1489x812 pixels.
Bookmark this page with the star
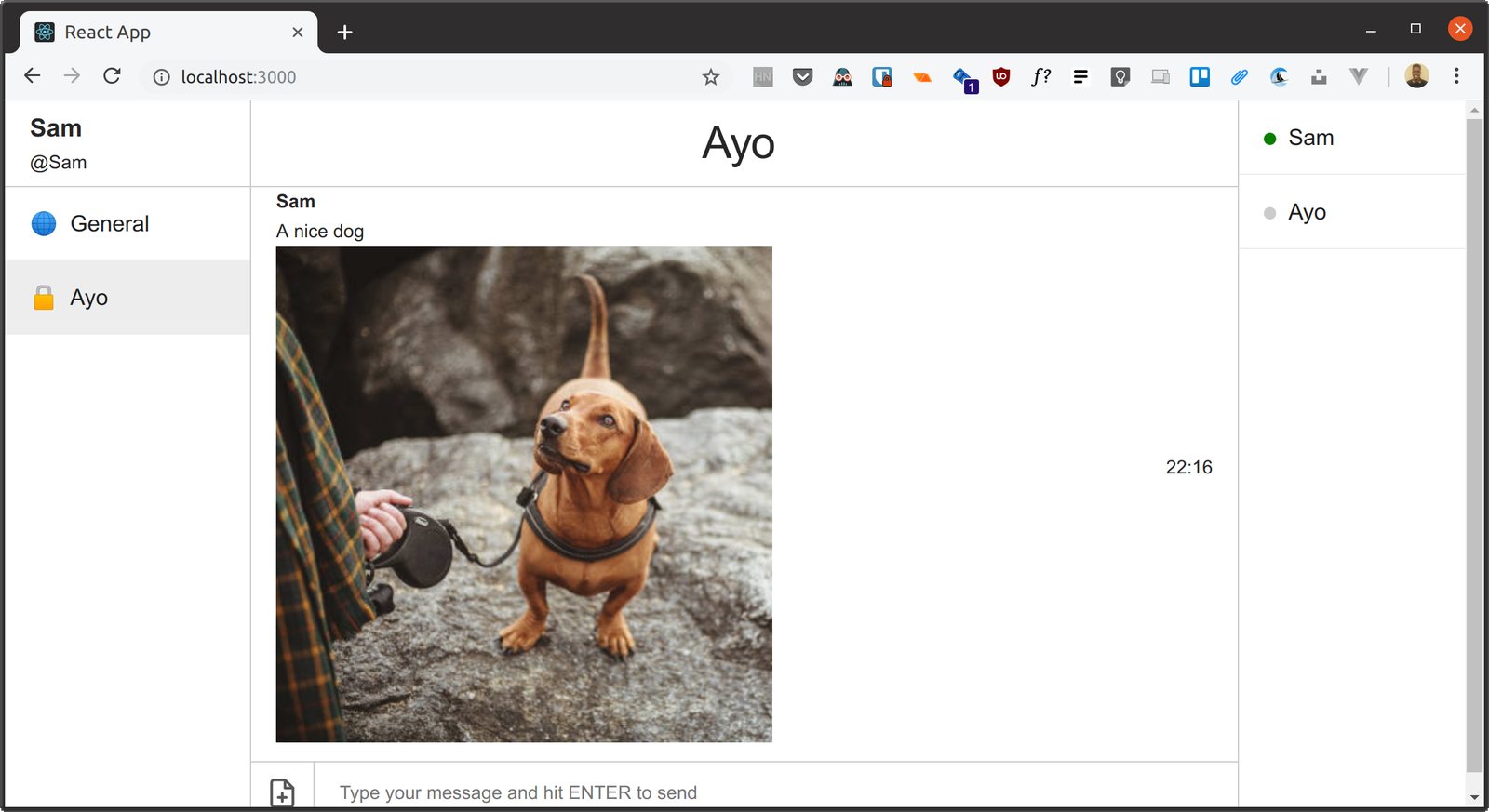[x=711, y=77]
